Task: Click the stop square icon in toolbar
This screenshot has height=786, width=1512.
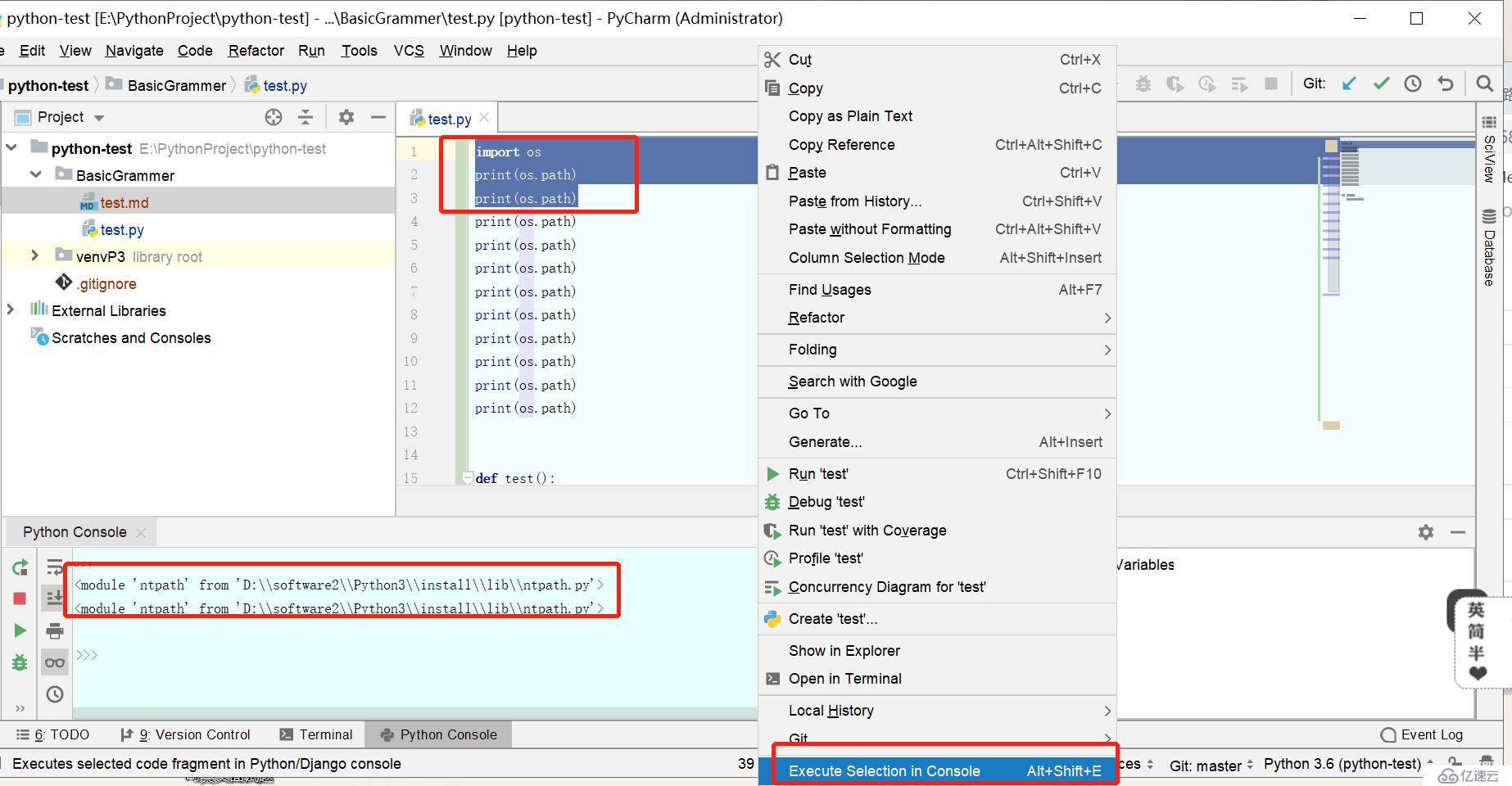Action: (x=1271, y=84)
